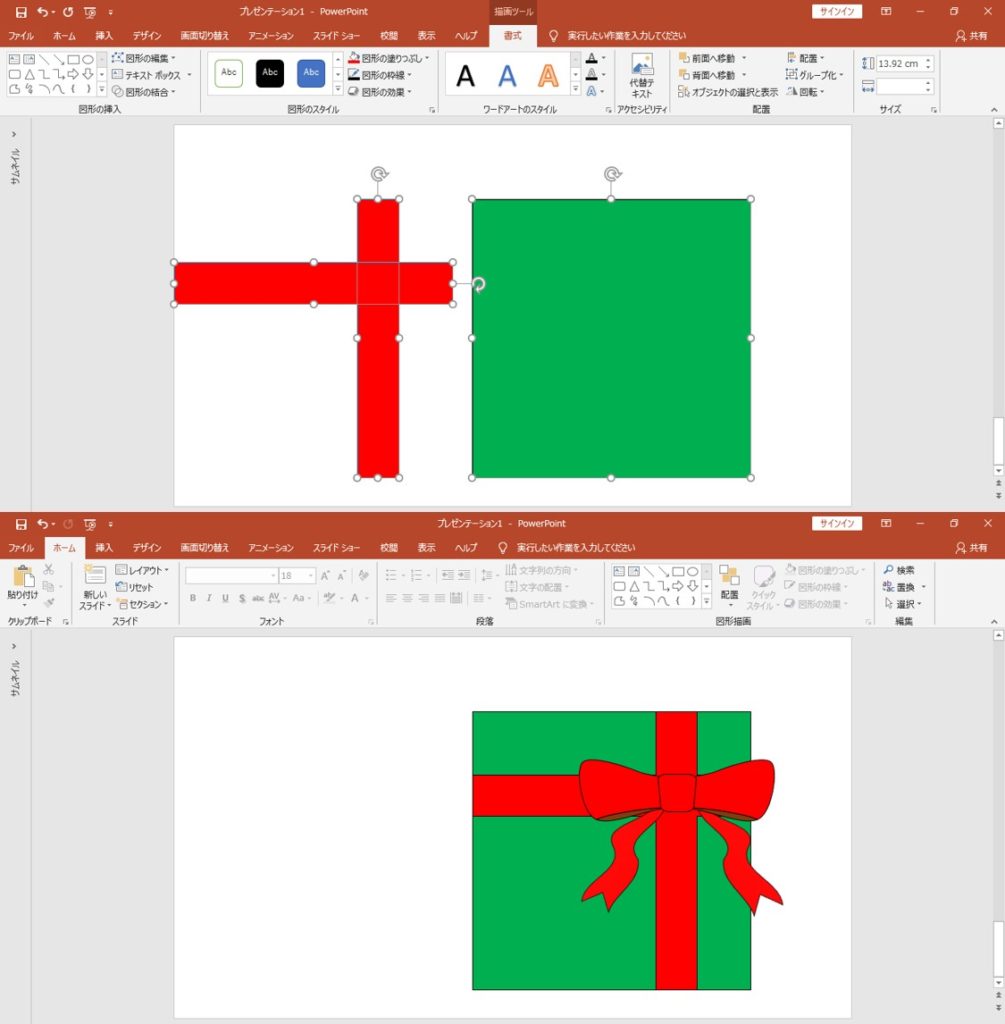Click the オブジェクトの選択と表示 button

(728, 92)
